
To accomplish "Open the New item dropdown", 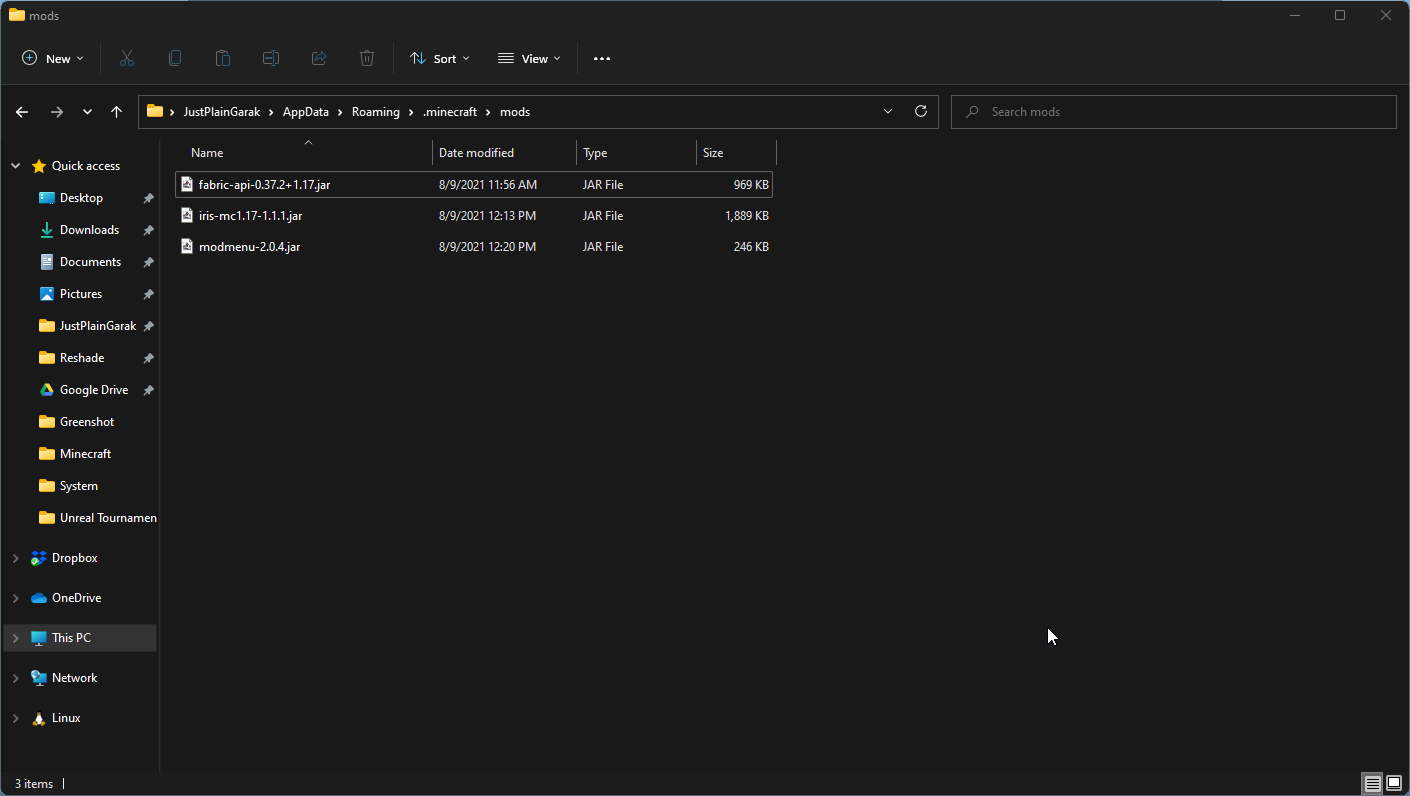I will tap(53, 59).
